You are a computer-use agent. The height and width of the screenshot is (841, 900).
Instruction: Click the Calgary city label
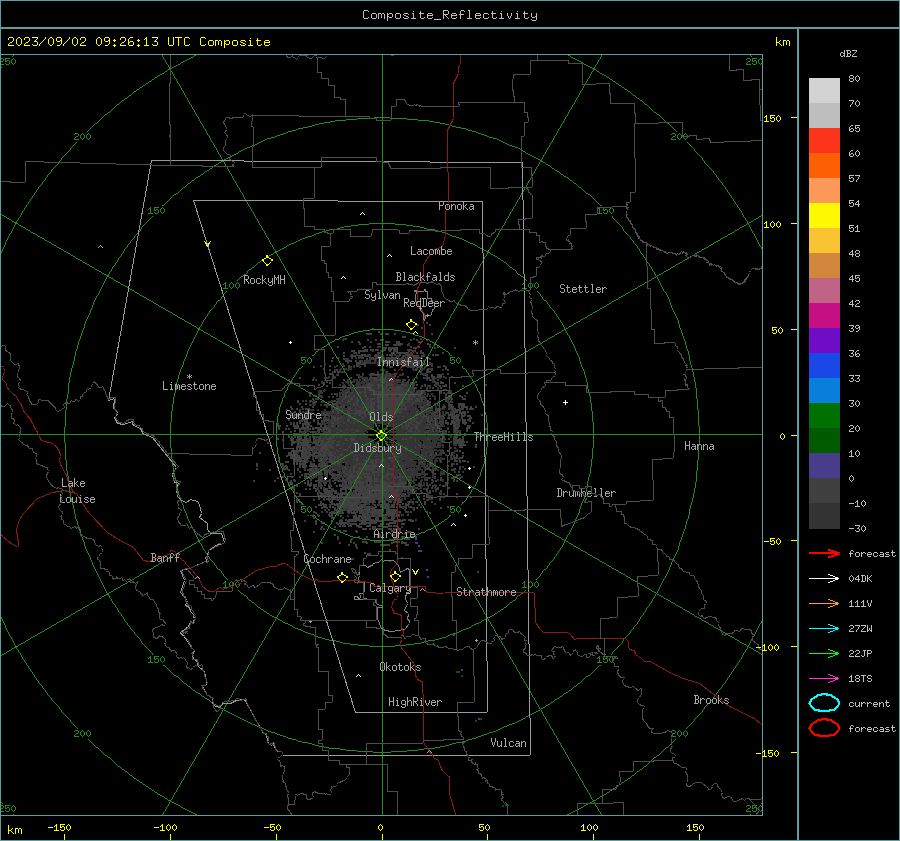pyautogui.click(x=390, y=588)
